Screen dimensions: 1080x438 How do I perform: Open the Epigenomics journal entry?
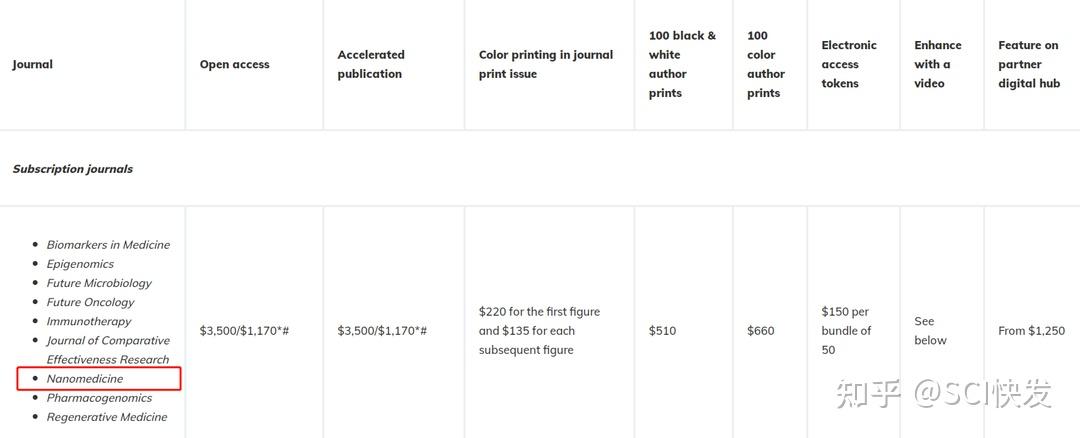tap(80, 264)
